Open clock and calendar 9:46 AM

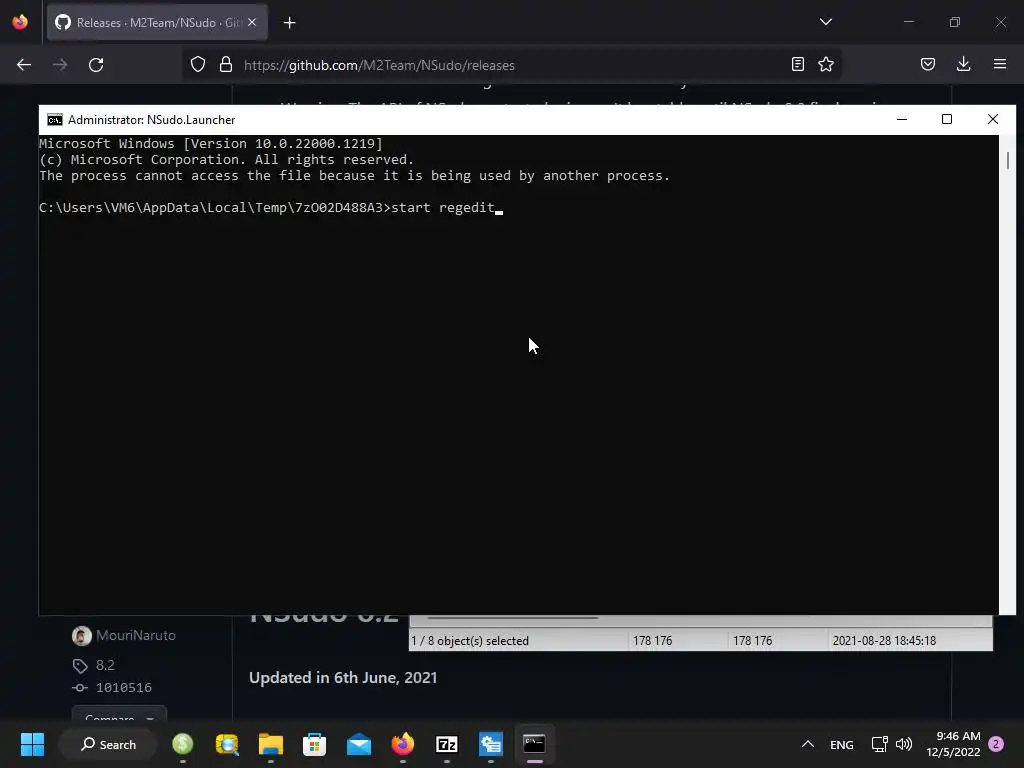(953, 744)
